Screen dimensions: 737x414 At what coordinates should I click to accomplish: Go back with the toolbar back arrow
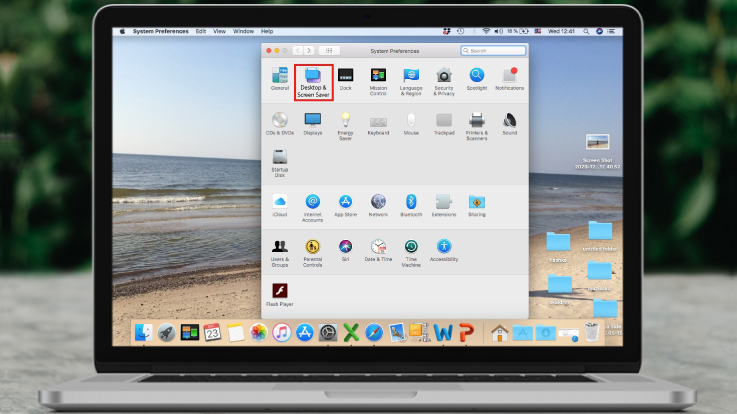pyautogui.click(x=297, y=50)
